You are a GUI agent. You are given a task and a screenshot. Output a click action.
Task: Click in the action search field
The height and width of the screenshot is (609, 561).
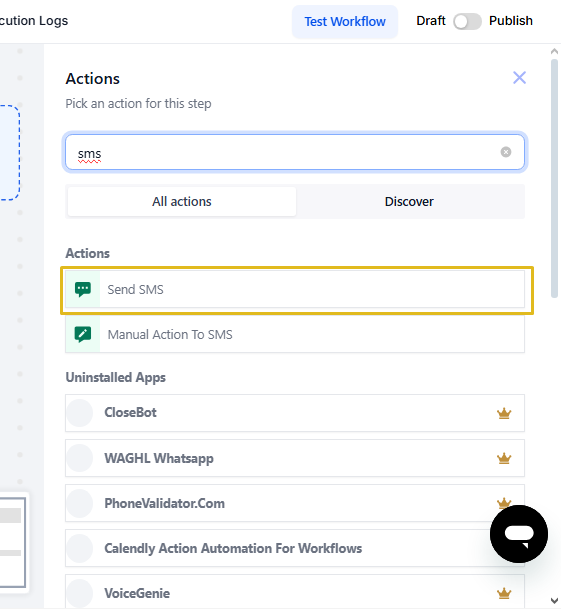tap(295, 152)
